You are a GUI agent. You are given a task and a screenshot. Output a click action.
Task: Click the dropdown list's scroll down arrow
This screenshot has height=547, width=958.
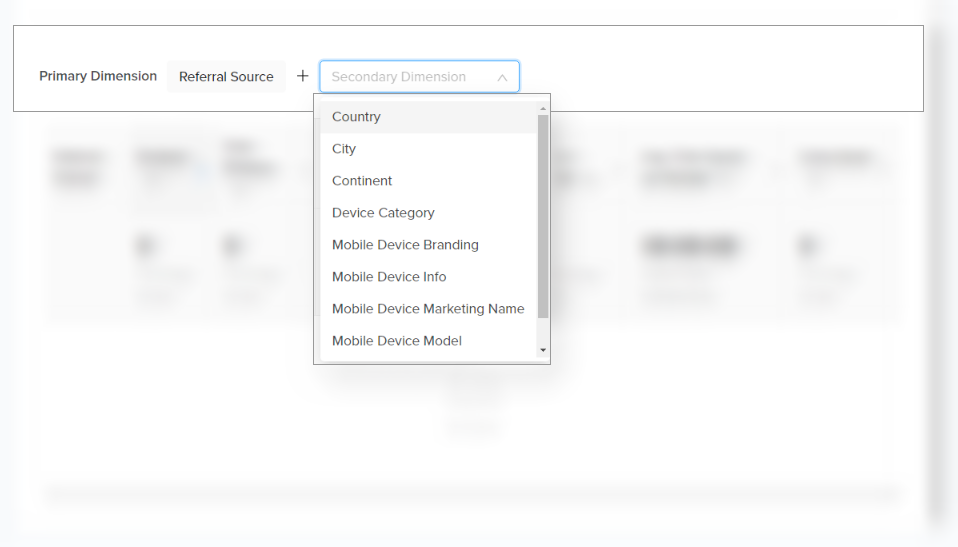(x=543, y=350)
